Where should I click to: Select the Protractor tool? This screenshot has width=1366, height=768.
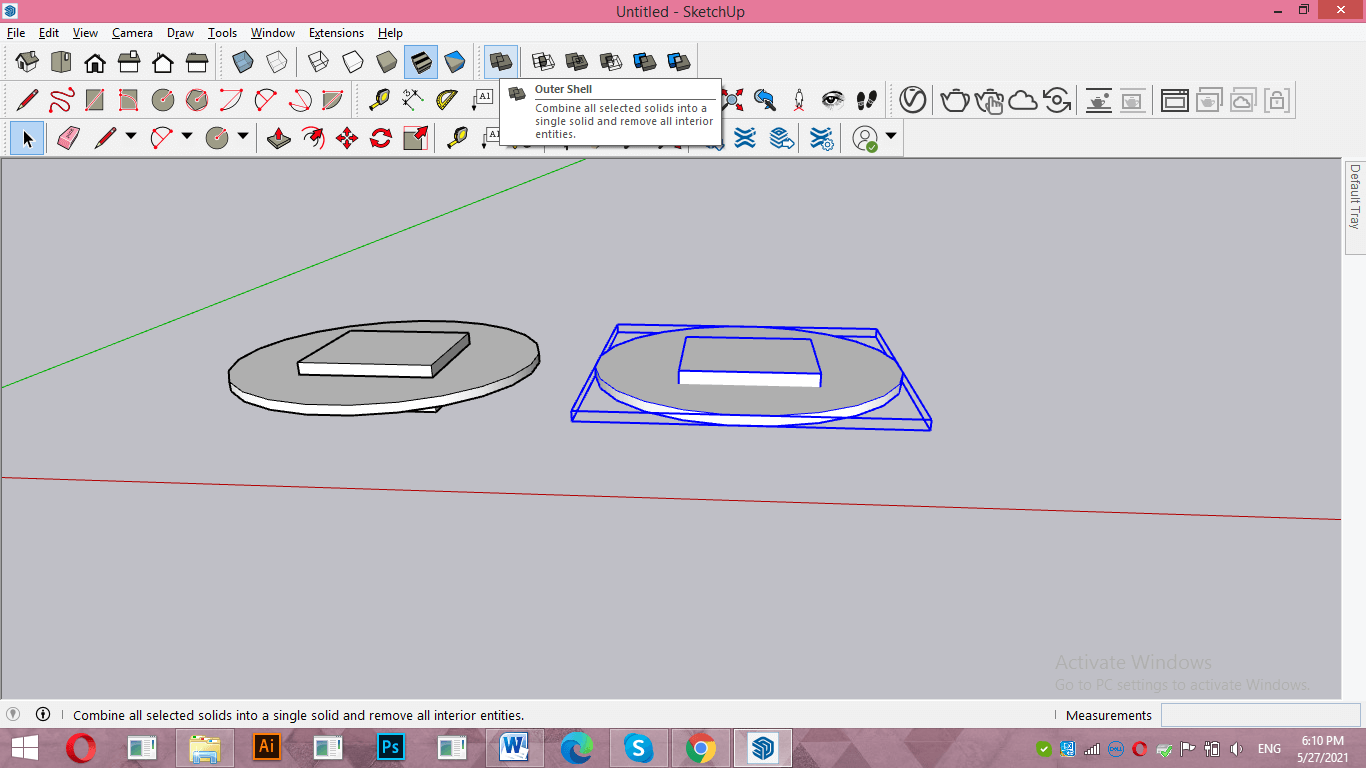point(447,100)
